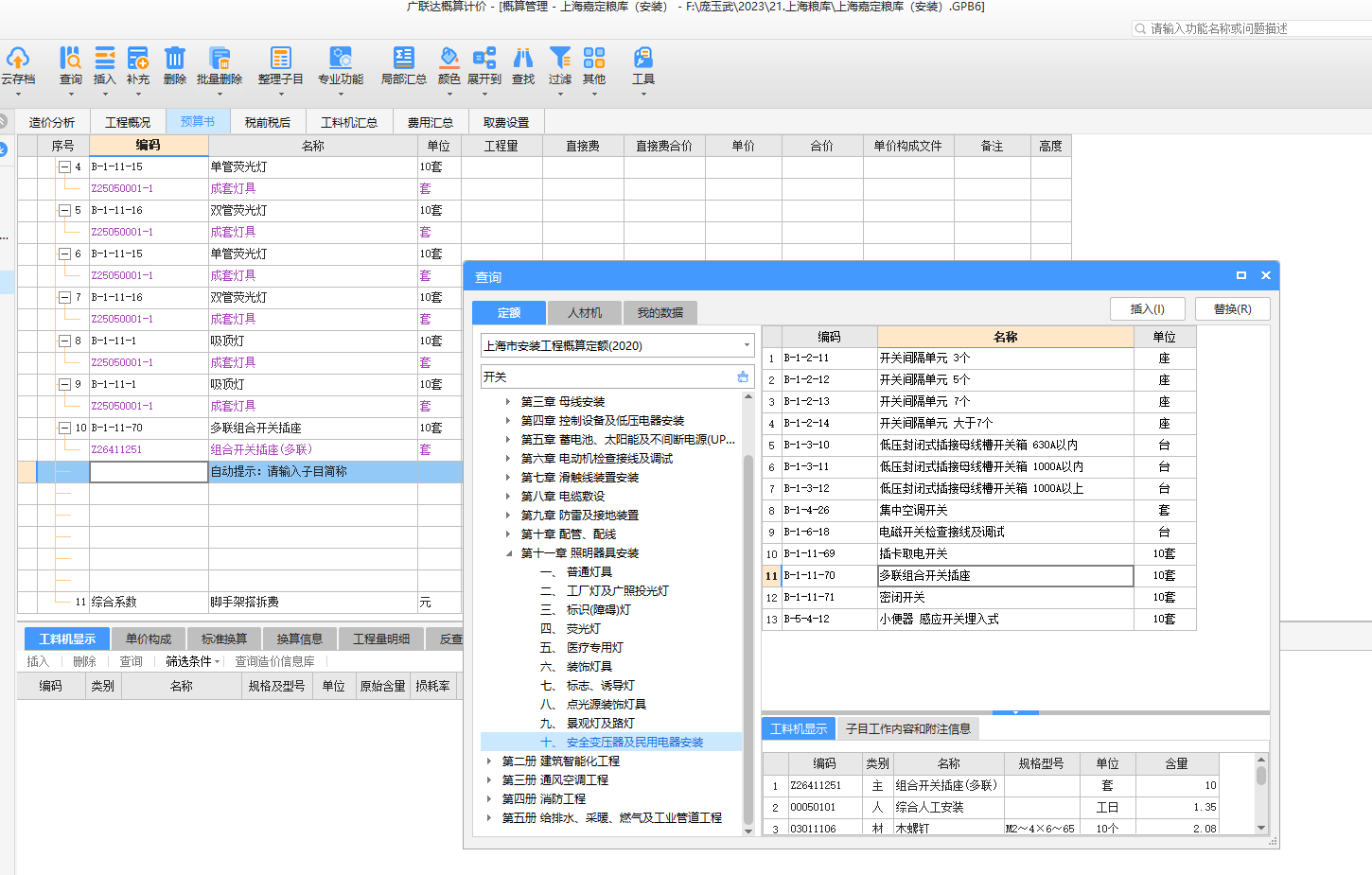Viewport: 1372px width, 875px height.
Task: Select result row B-1-11-69 插卡取电开关
Action: tap(979, 553)
